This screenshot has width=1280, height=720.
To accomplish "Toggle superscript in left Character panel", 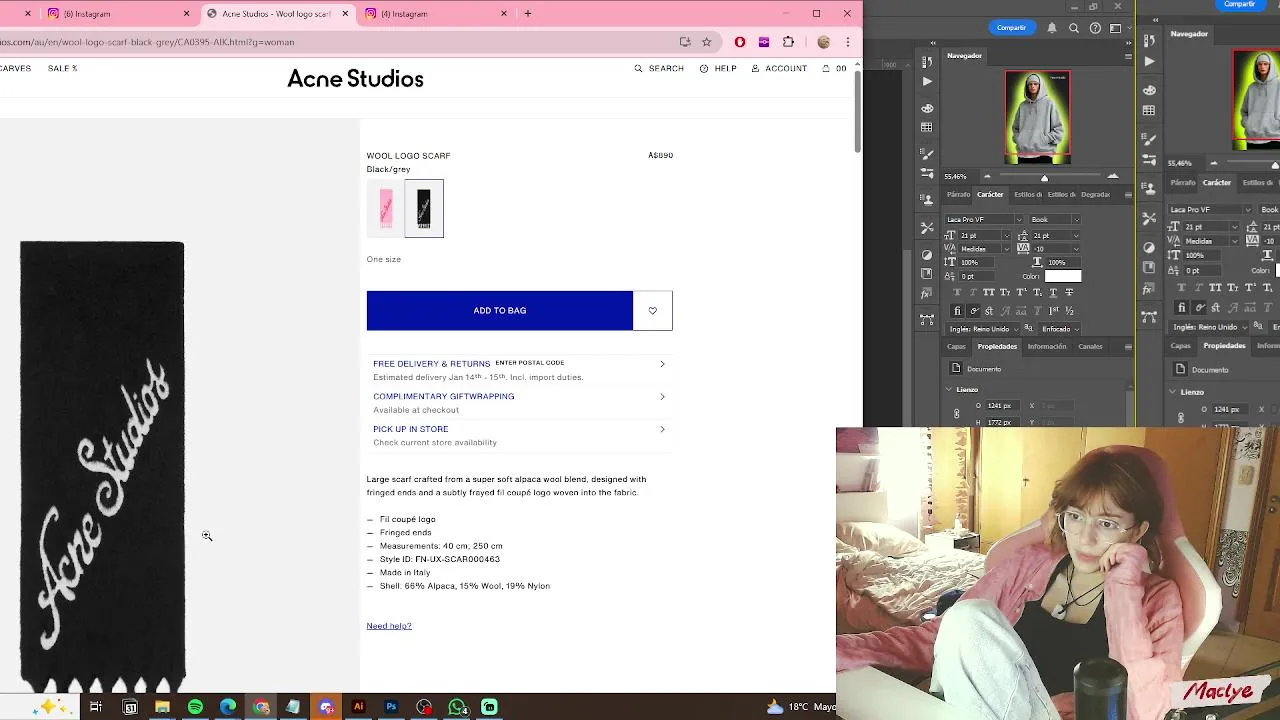I will tap(1021, 292).
